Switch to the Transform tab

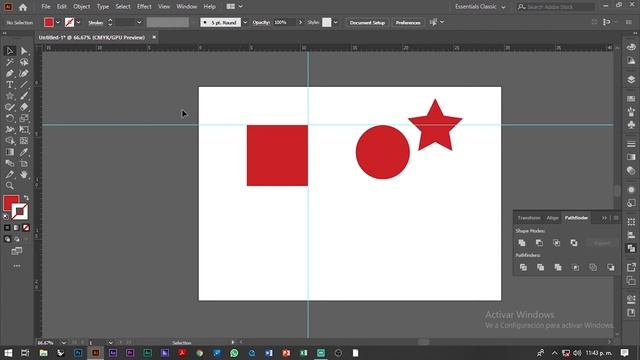click(x=529, y=218)
